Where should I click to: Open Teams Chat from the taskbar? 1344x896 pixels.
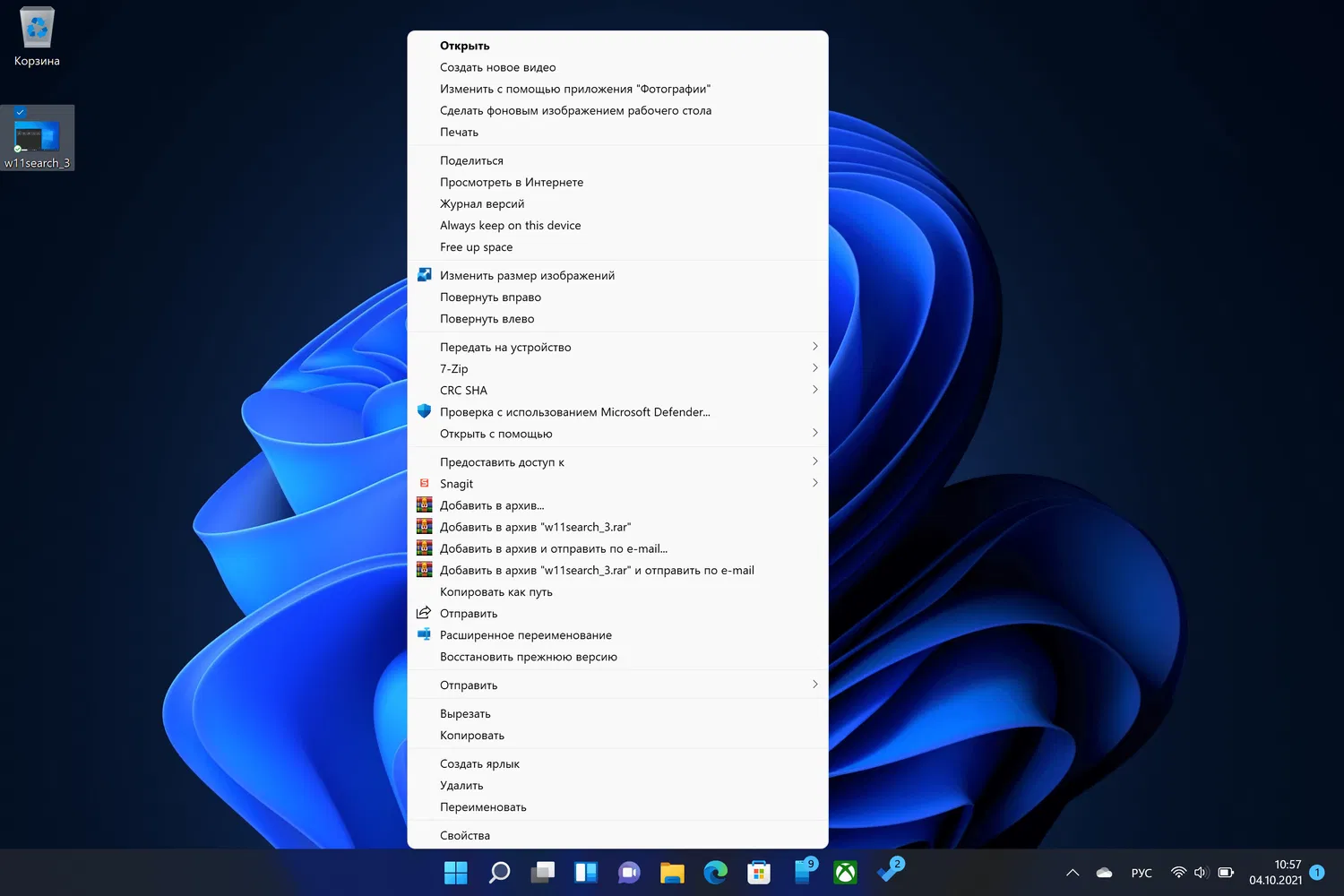(629, 872)
